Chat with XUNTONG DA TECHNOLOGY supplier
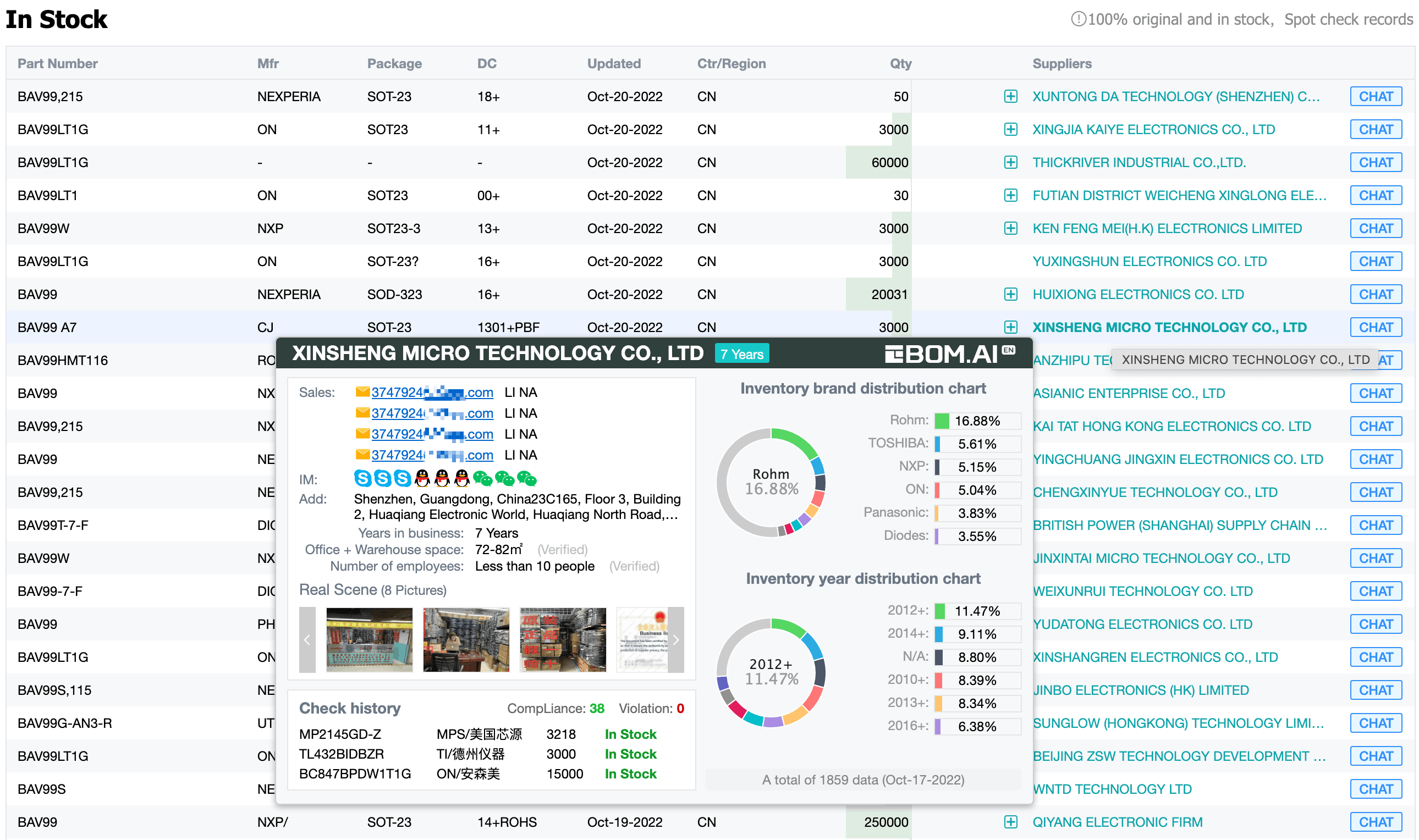1419x840 pixels. coord(1376,96)
